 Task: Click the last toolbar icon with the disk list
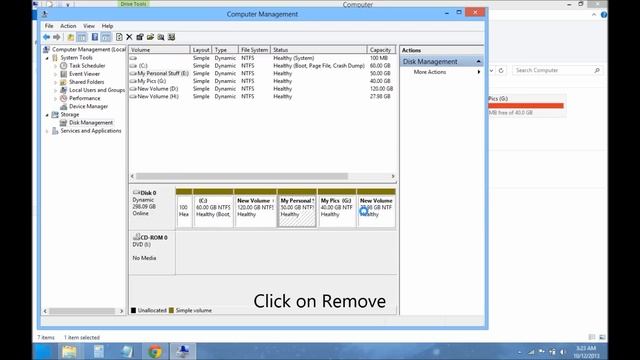[x=171, y=37]
